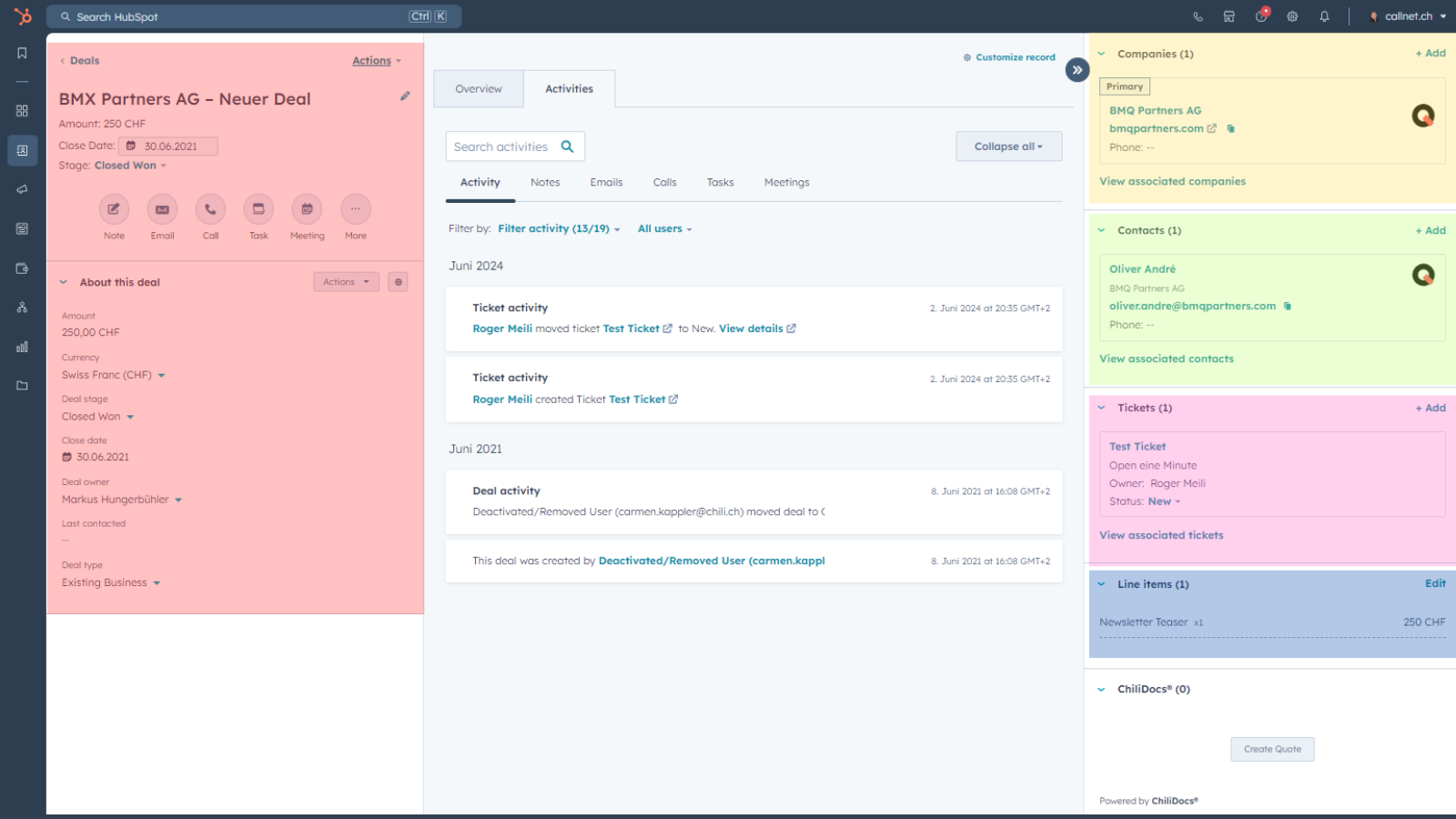This screenshot has height=819, width=1456.
Task: Open Deal type Existing Business dropdown
Action: point(111,582)
